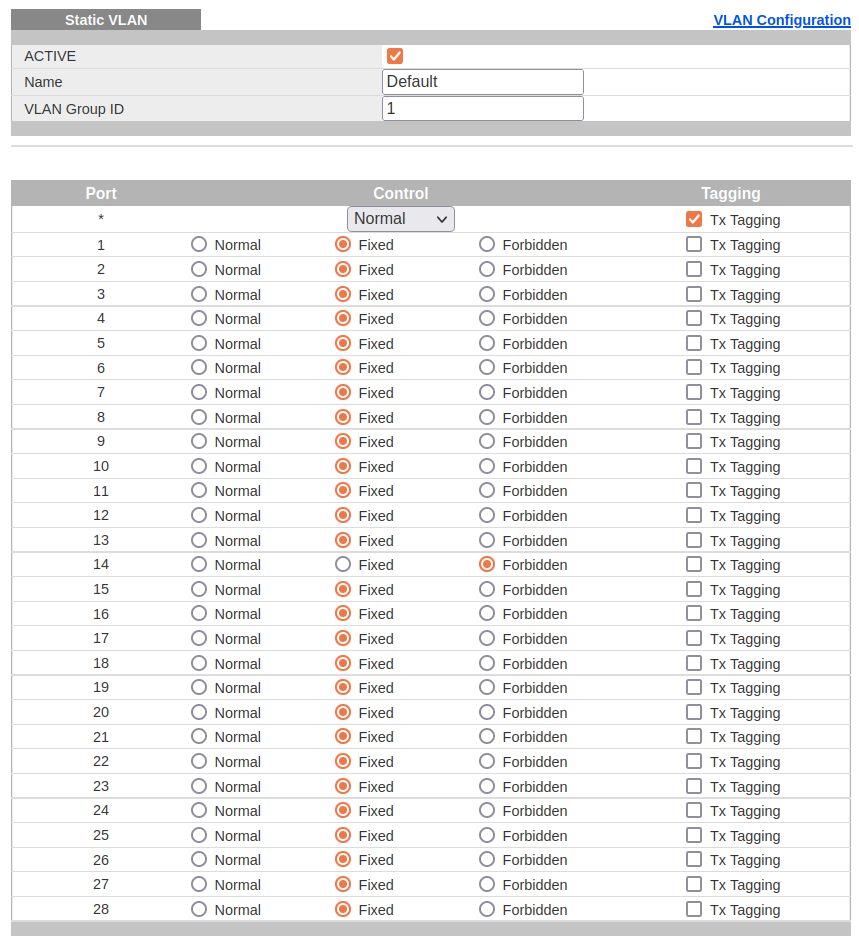Screen dimensions: 859x944
Task: Select Forbidden for port 1
Action: click(x=486, y=244)
